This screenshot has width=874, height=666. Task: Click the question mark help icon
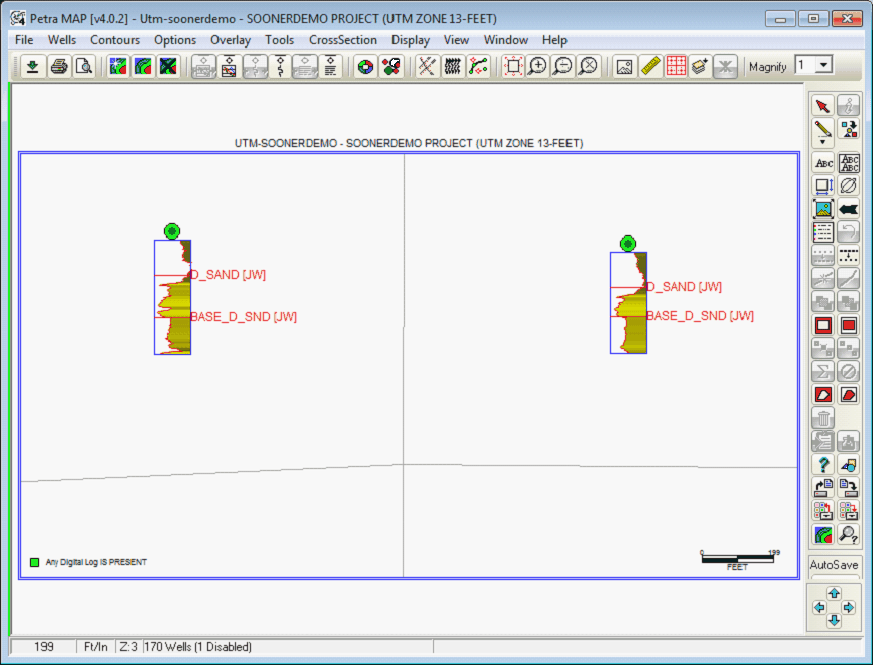823,464
